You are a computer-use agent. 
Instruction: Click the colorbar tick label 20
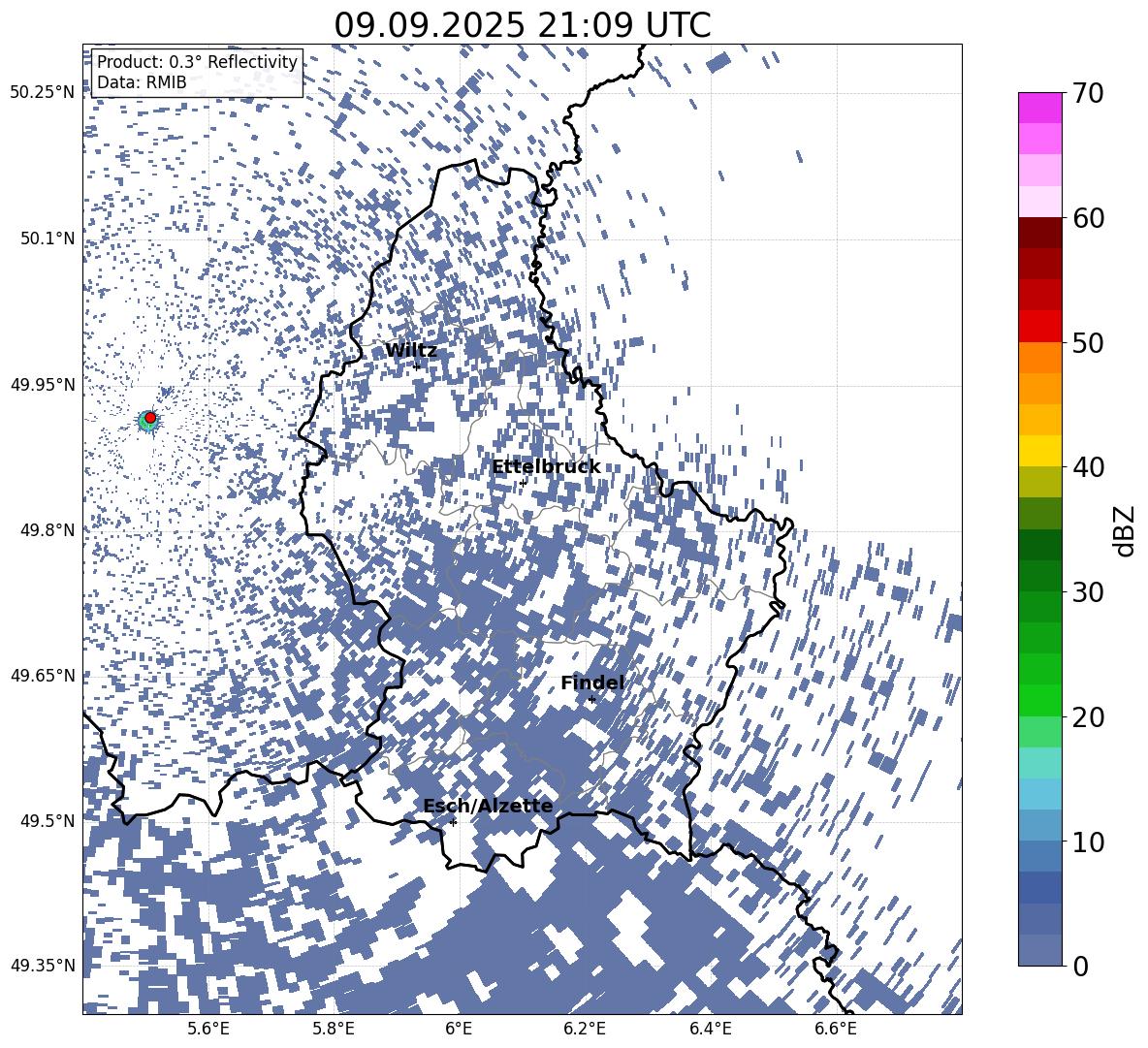(1088, 717)
